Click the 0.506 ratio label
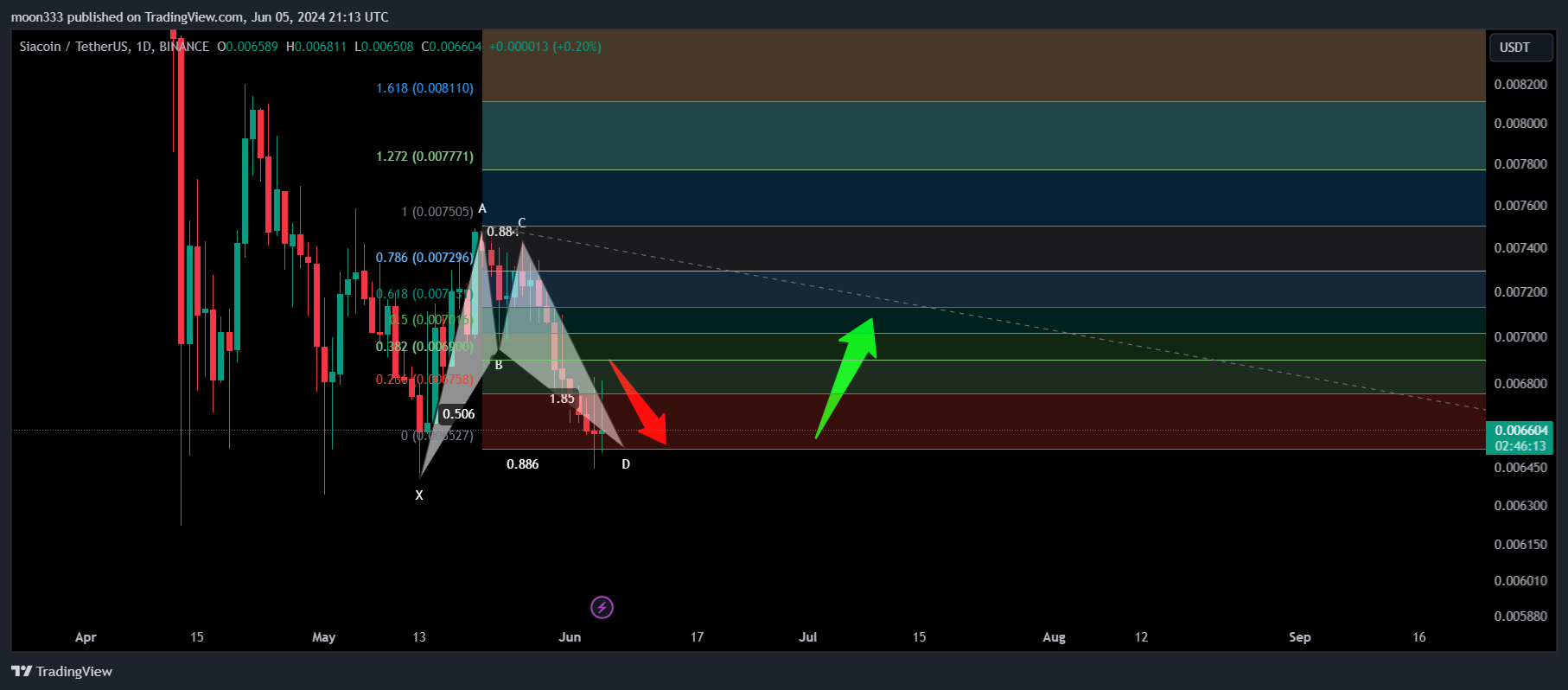The width and height of the screenshot is (1568, 690). (458, 414)
